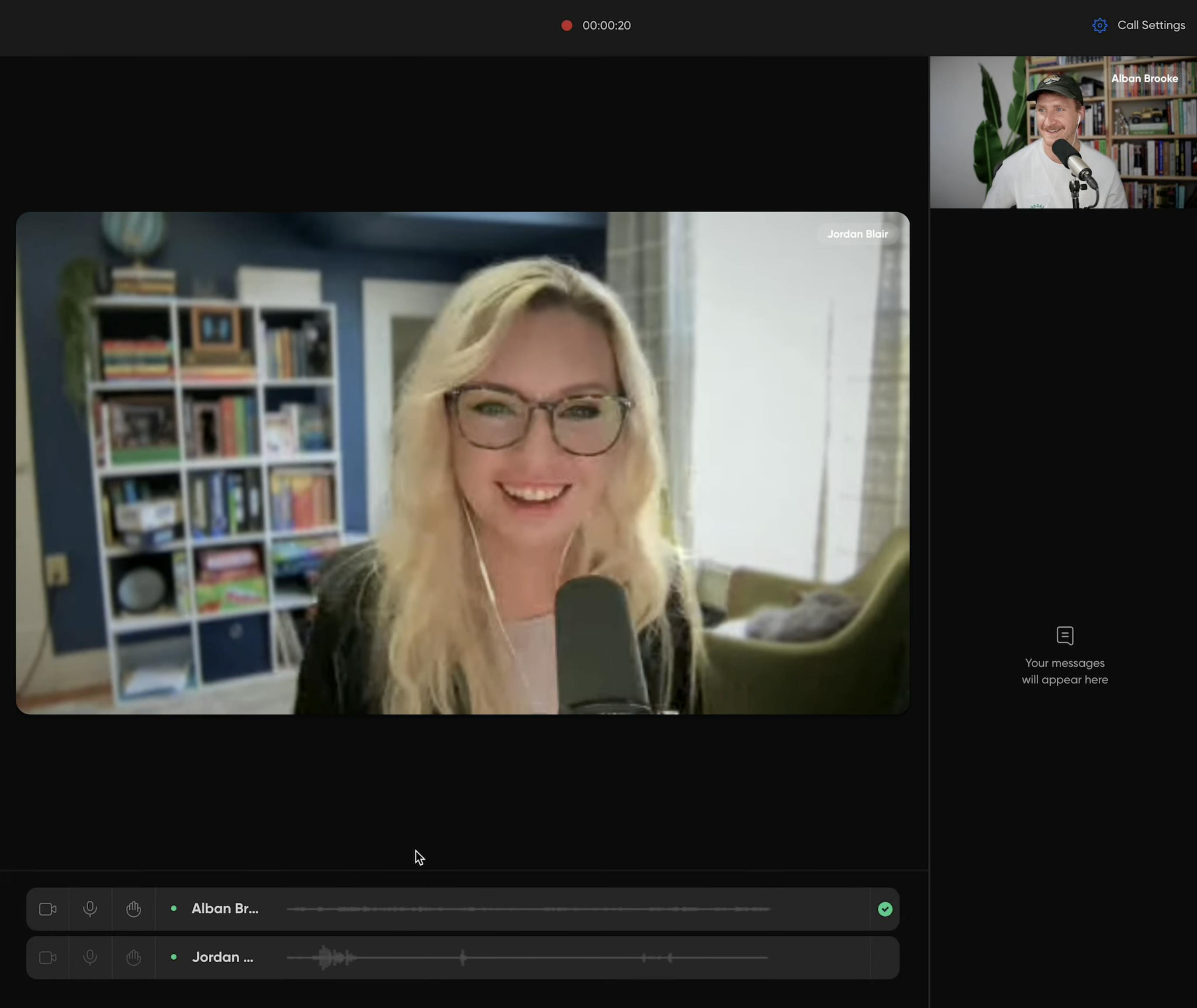
Task: Click Jordan ... participant name in track list
Action: (x=222, y=957)
